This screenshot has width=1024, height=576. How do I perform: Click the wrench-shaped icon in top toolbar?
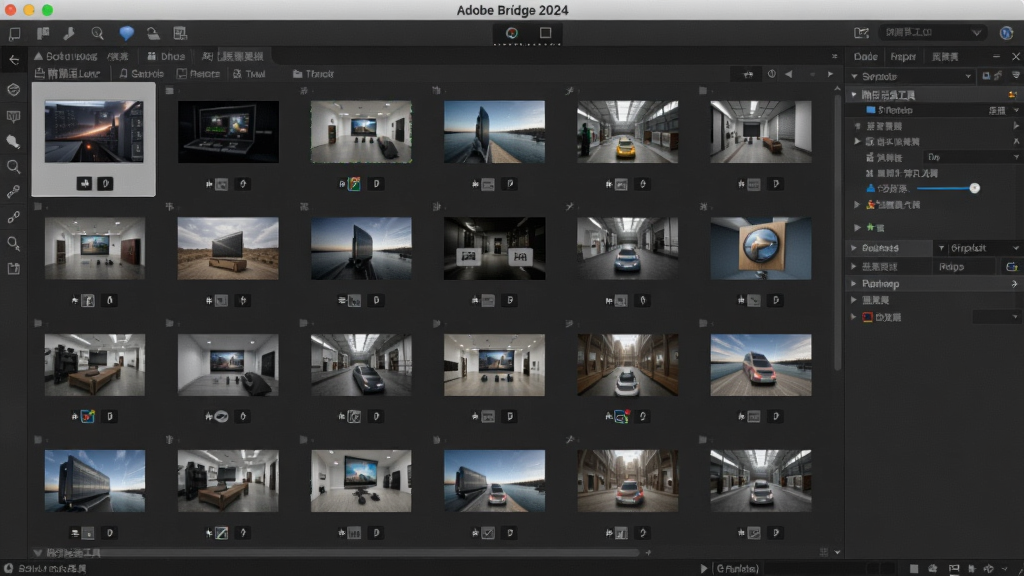[x=69, y=33]
